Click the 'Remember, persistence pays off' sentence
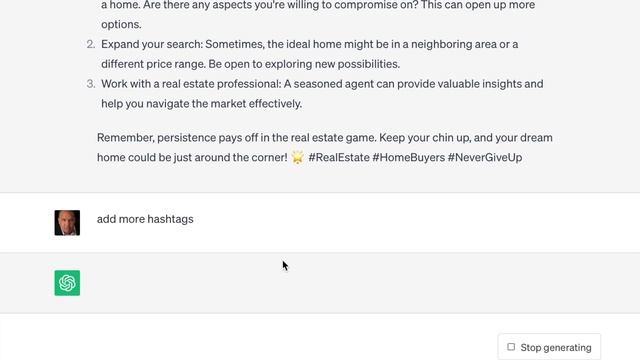Viewport: 640px width, 360px height. click(236, 138)
